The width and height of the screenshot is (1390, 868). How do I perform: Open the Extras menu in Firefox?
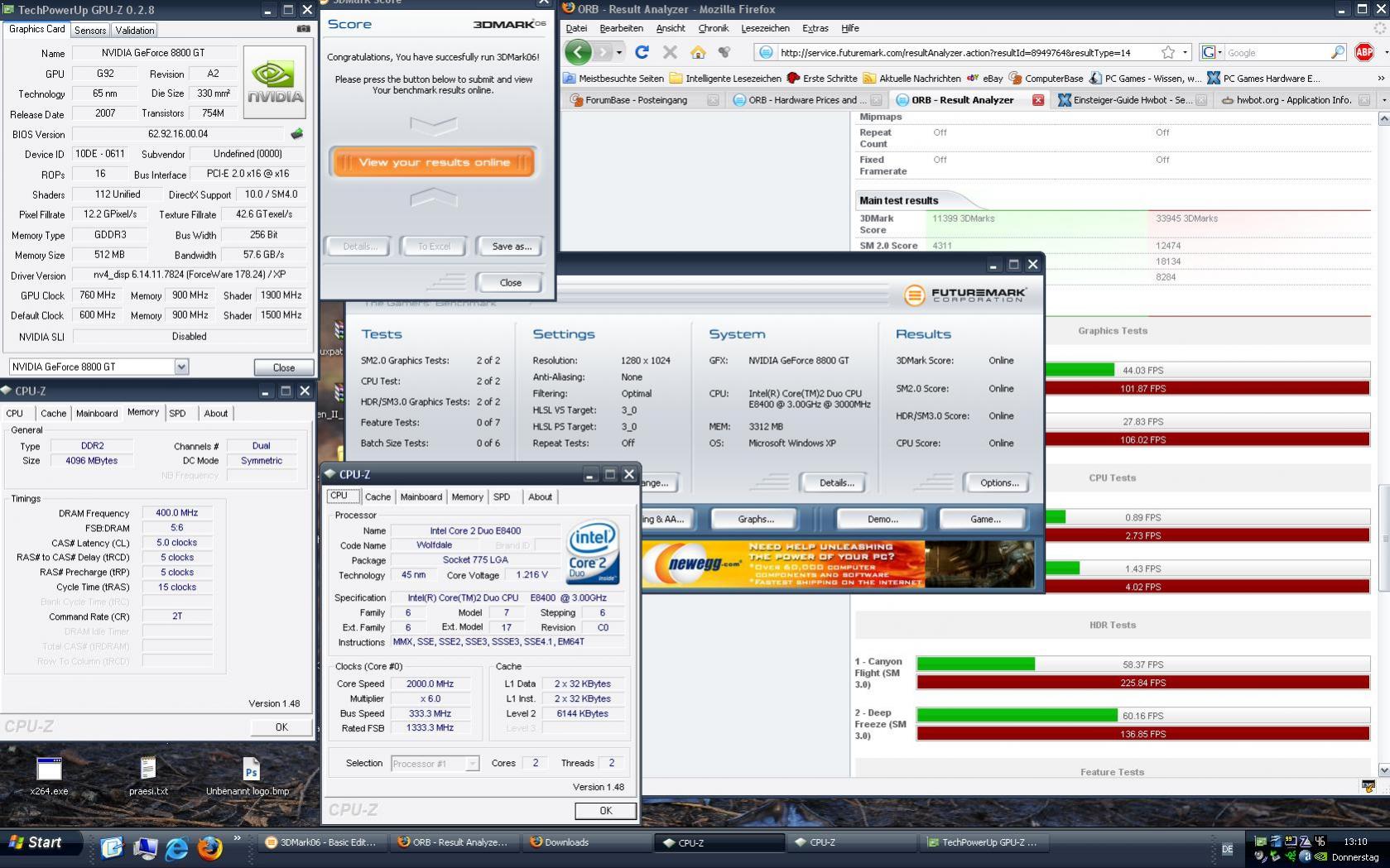(815, 28)
